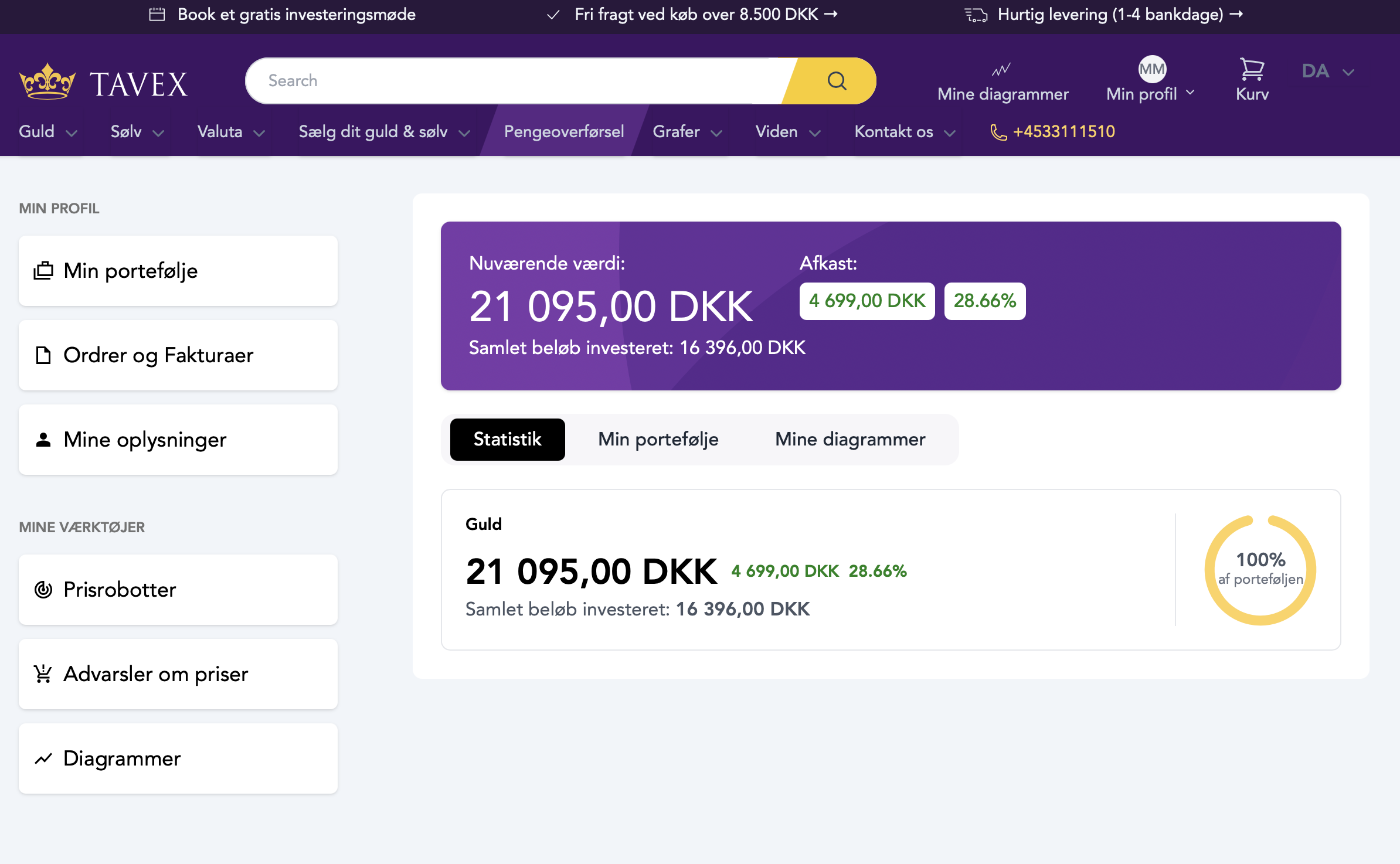
Task: Switch to the Mine diagrammer tab
Action: pos(849,439)
